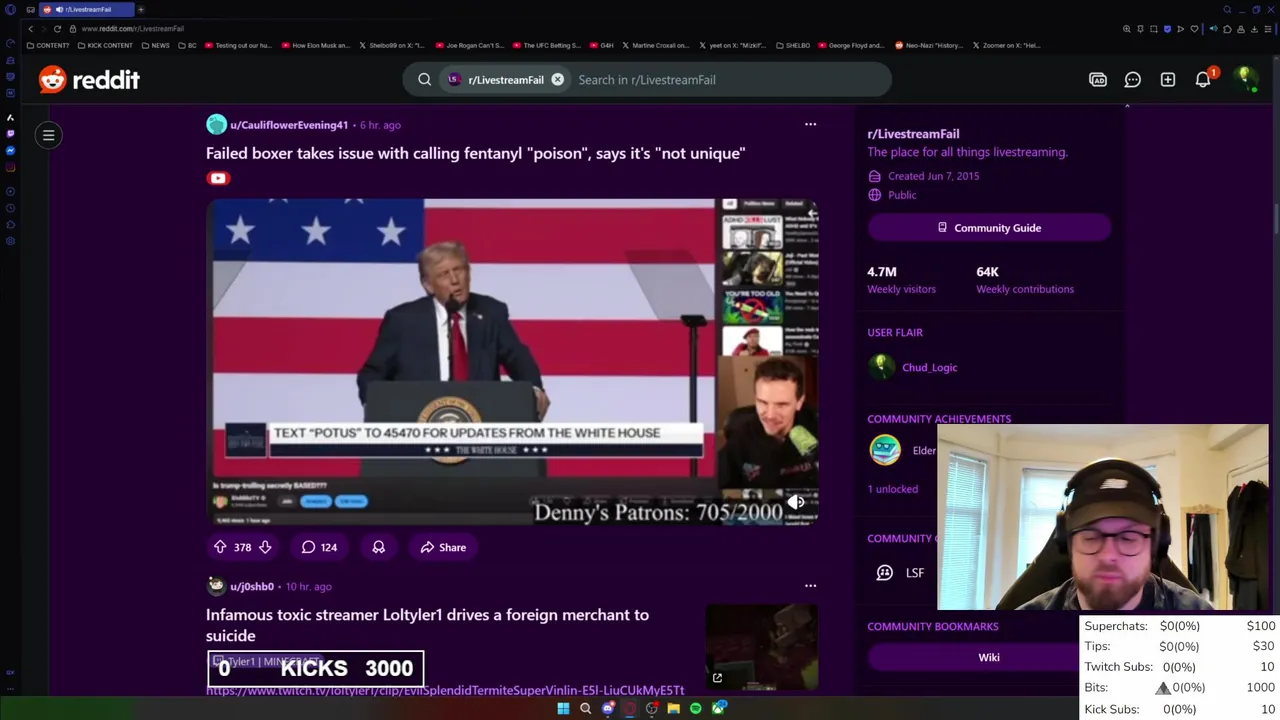Open options menu for the Loltyler1 post
1280x720 pixels.
point(810,586)
